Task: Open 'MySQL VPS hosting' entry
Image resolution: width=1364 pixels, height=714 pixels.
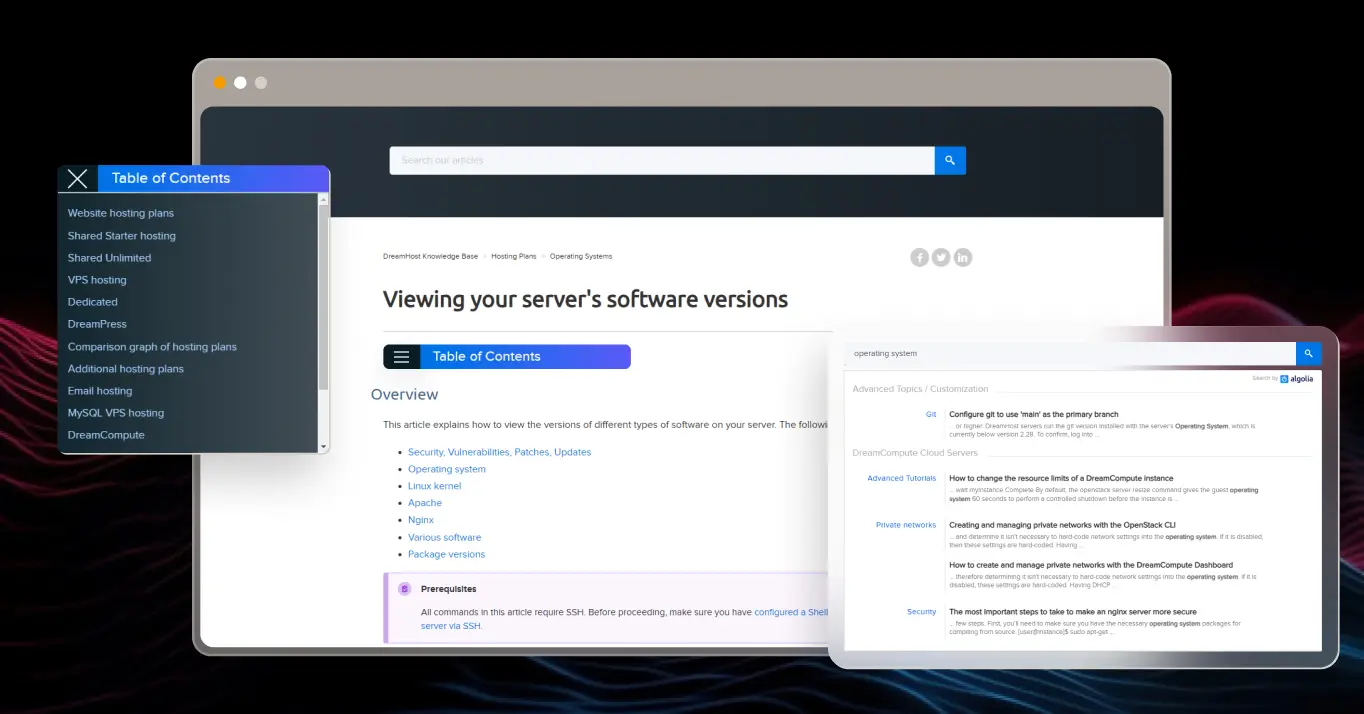Action: (116, 413)
